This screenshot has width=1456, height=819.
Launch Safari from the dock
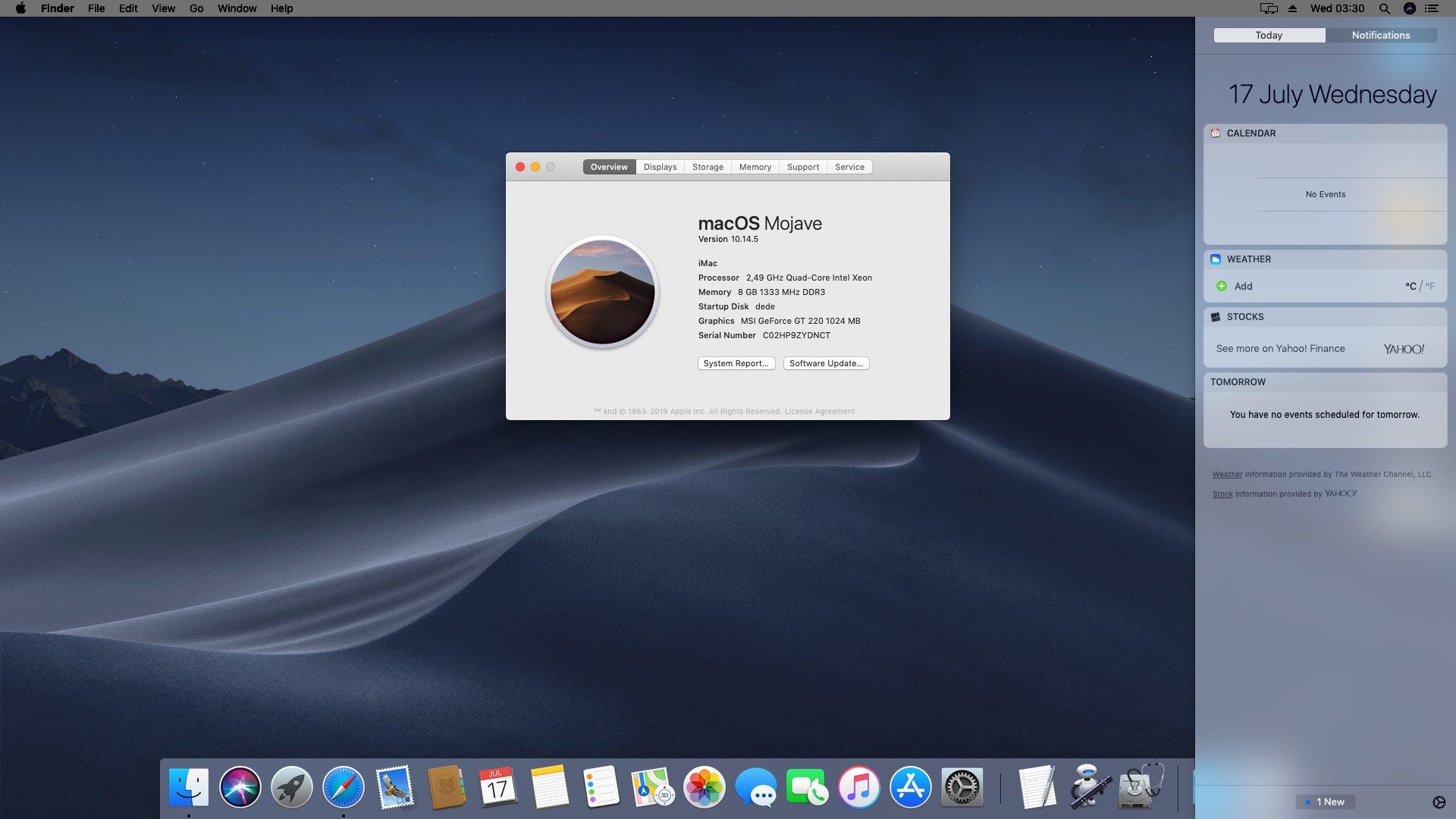(x=344, y=787)
